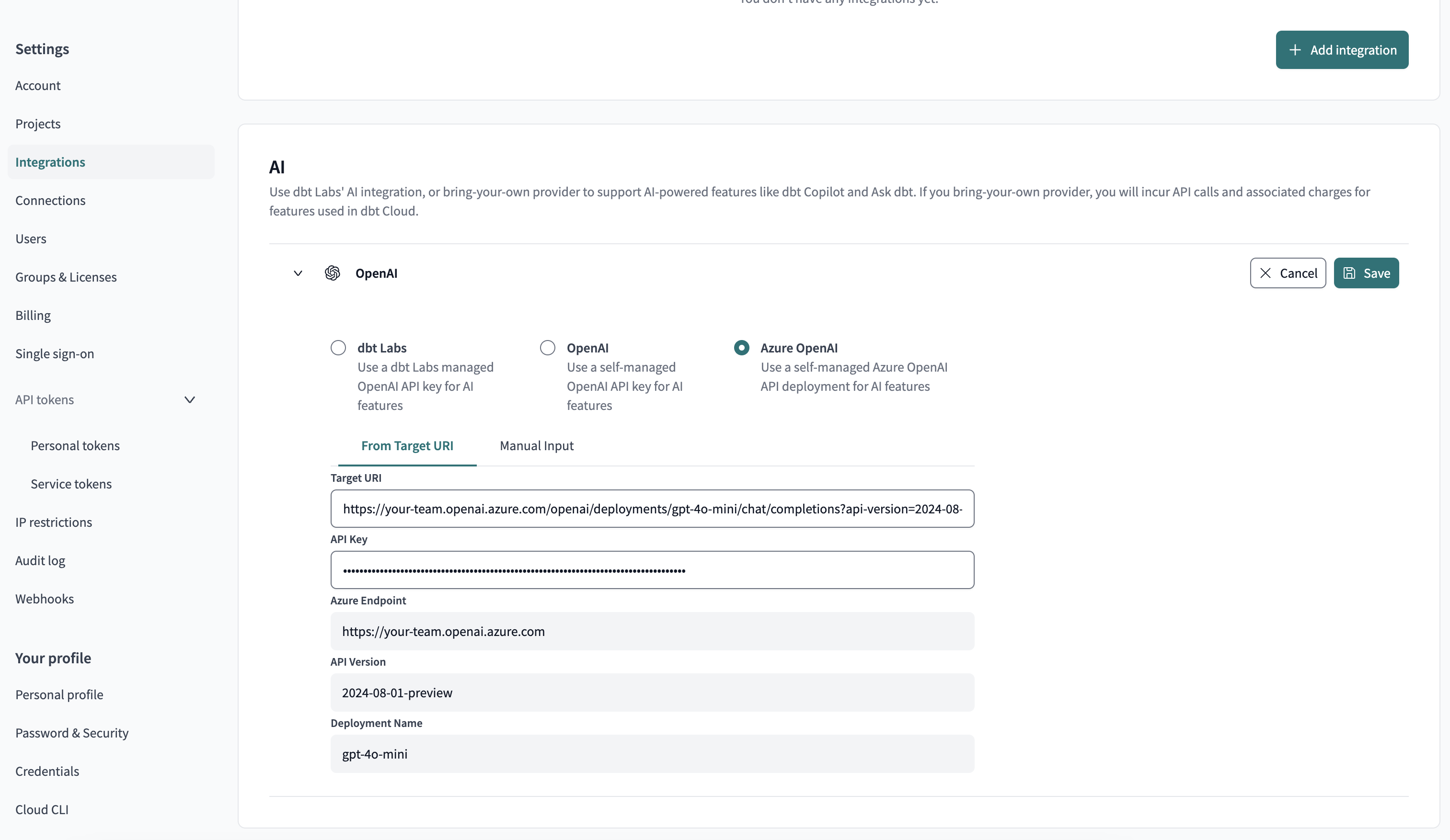Go to Billing settings
Image resolution: width=1450 pixels, height=840 pixels.
34,316
